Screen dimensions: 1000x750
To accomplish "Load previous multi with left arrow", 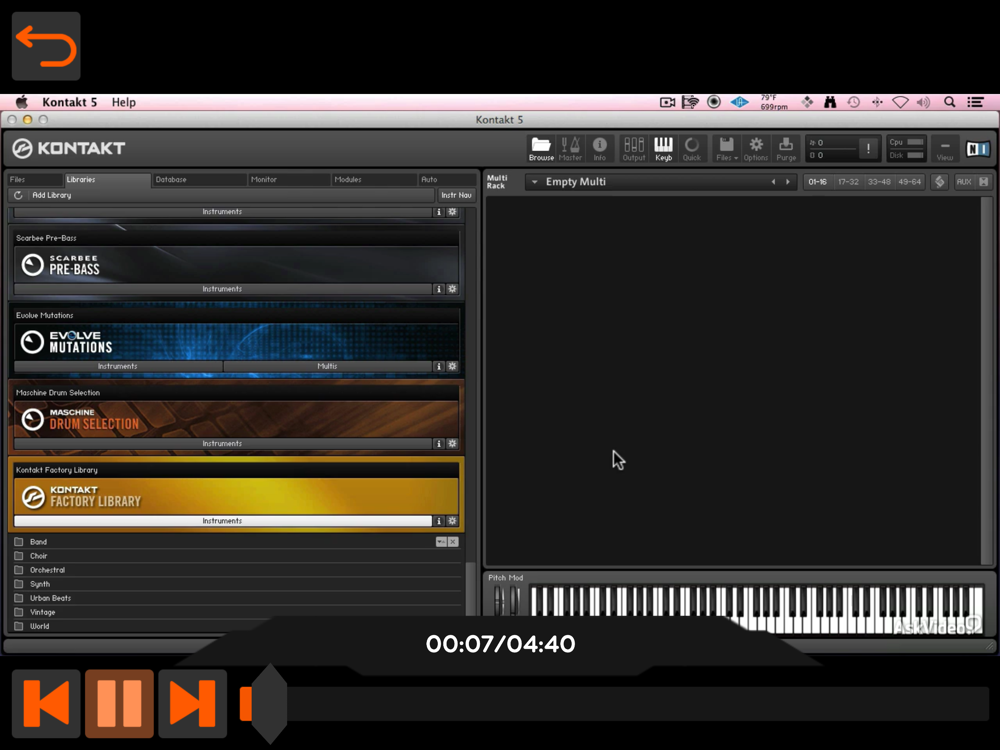I will pos(774,182).
